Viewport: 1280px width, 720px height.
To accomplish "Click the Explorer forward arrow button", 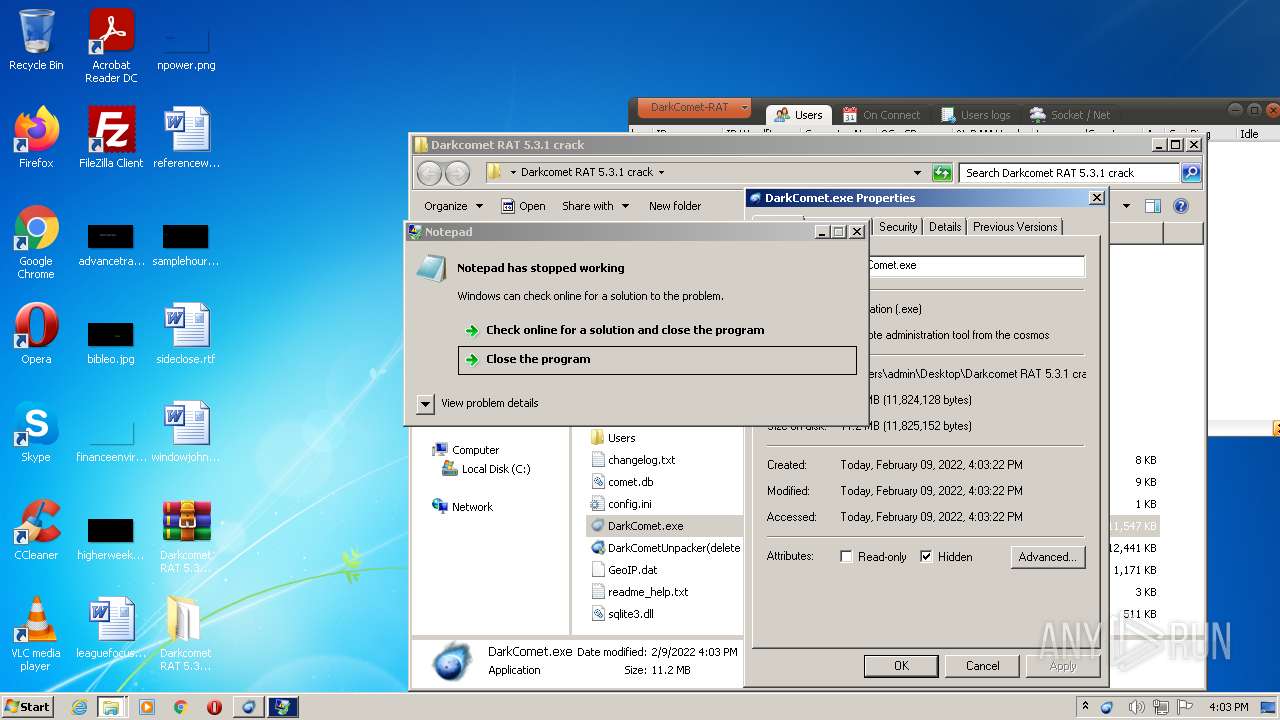I will pyautogui.click(x=457, y=173).
